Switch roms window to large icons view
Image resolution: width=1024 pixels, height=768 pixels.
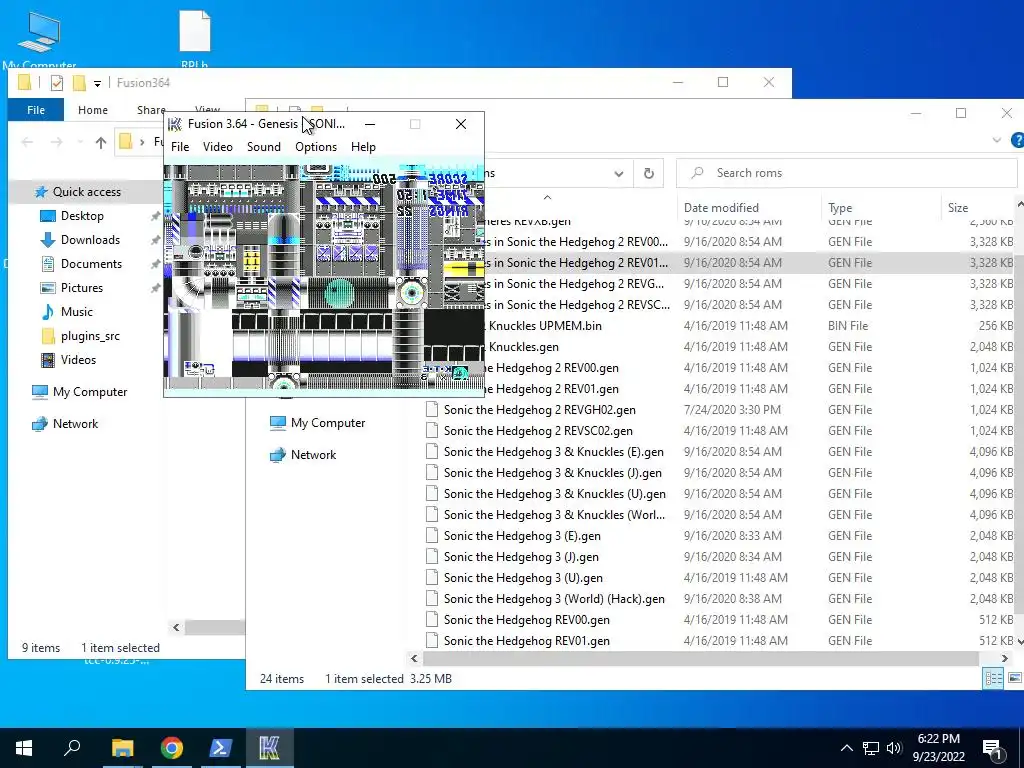point(1014,679)
